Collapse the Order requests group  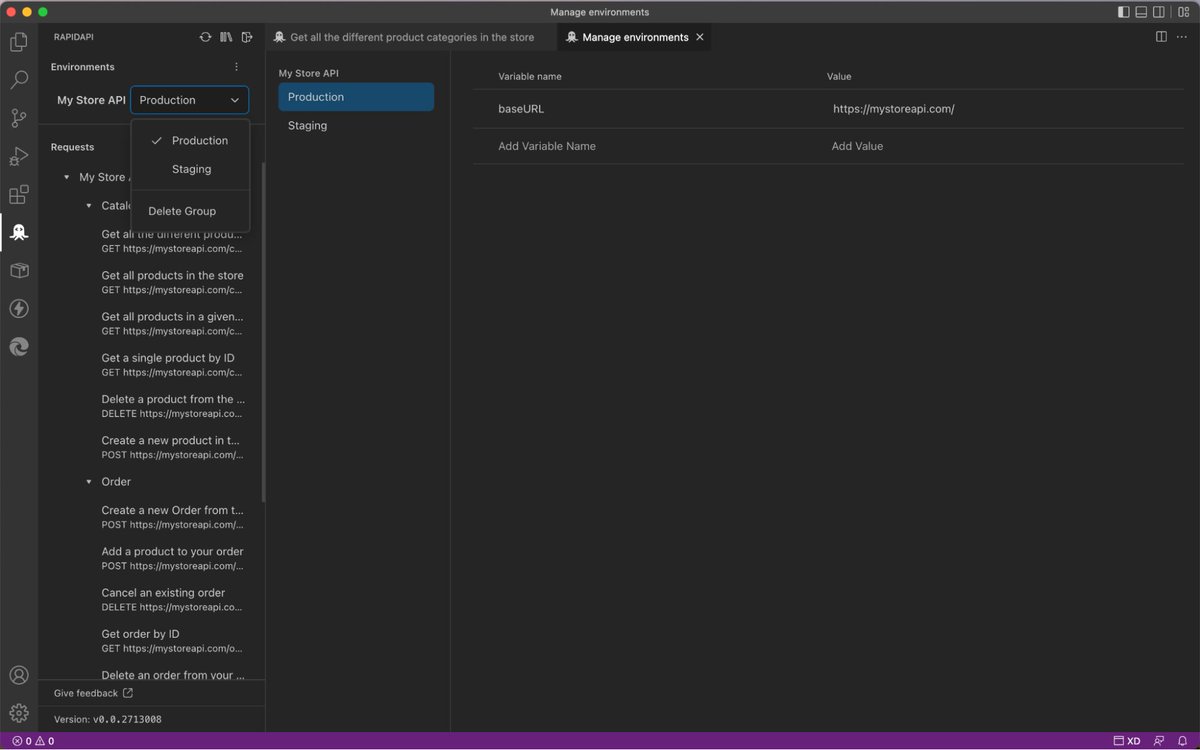(89, 481)
